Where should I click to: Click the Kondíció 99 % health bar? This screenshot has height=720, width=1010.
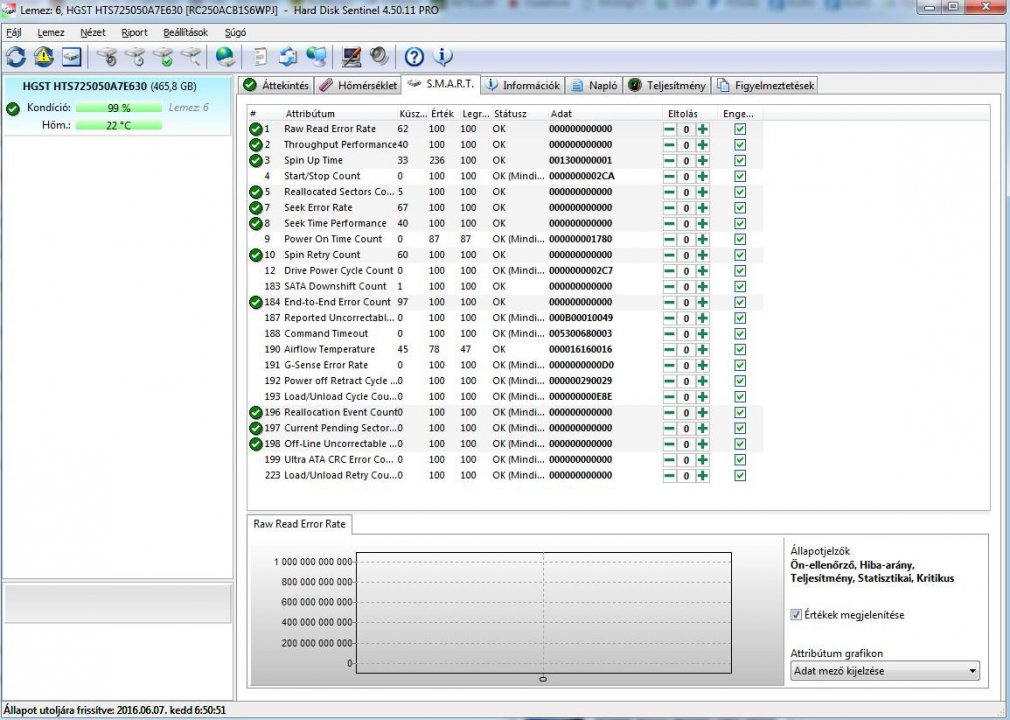(x=119, y=108)
